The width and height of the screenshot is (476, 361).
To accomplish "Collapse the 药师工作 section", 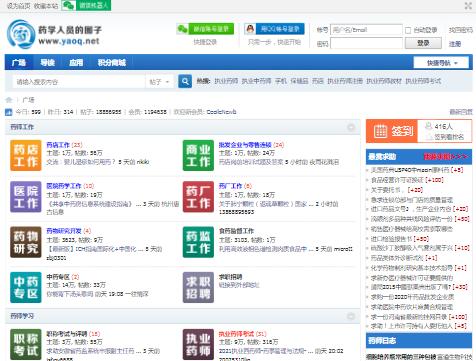I will pyautogui.click(x=351, y=127).
